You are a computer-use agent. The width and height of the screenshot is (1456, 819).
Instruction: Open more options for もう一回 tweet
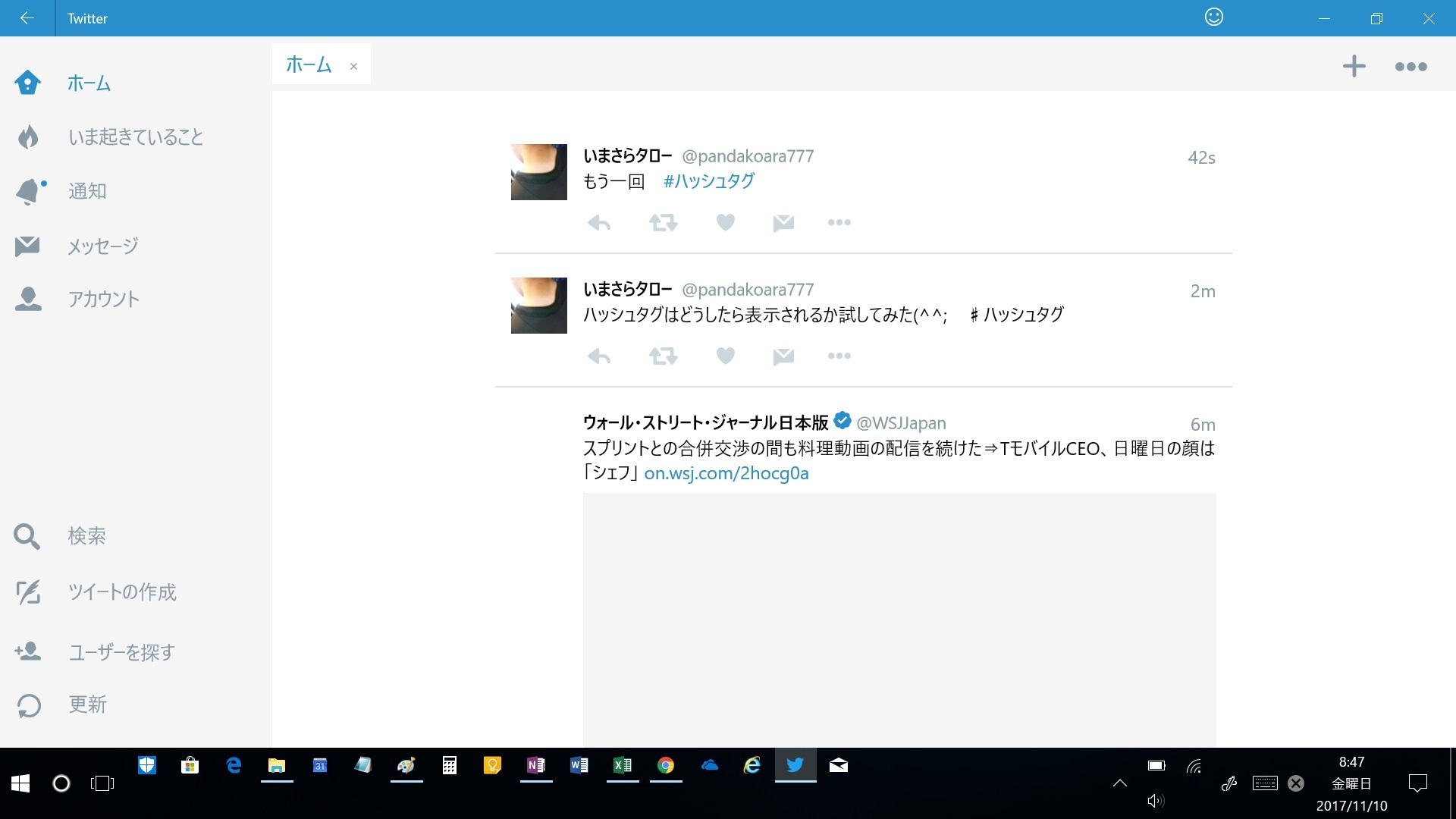839,222
